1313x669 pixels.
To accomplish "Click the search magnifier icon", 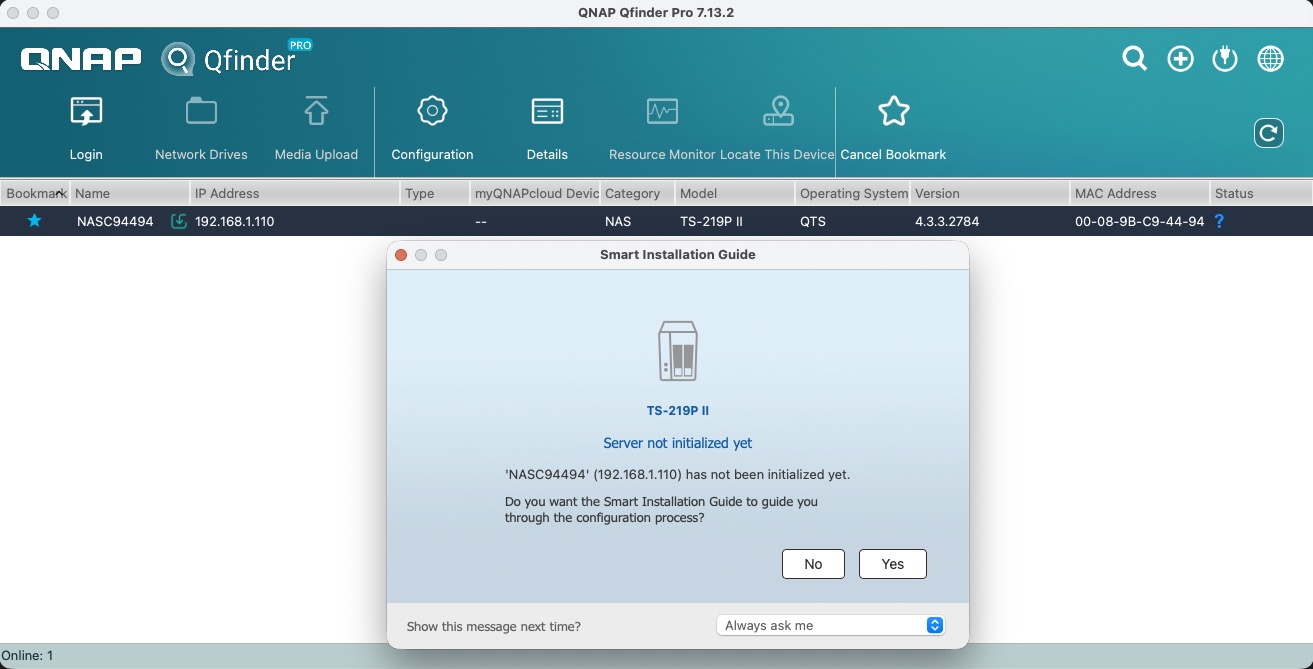I will tap(1134, 59).
